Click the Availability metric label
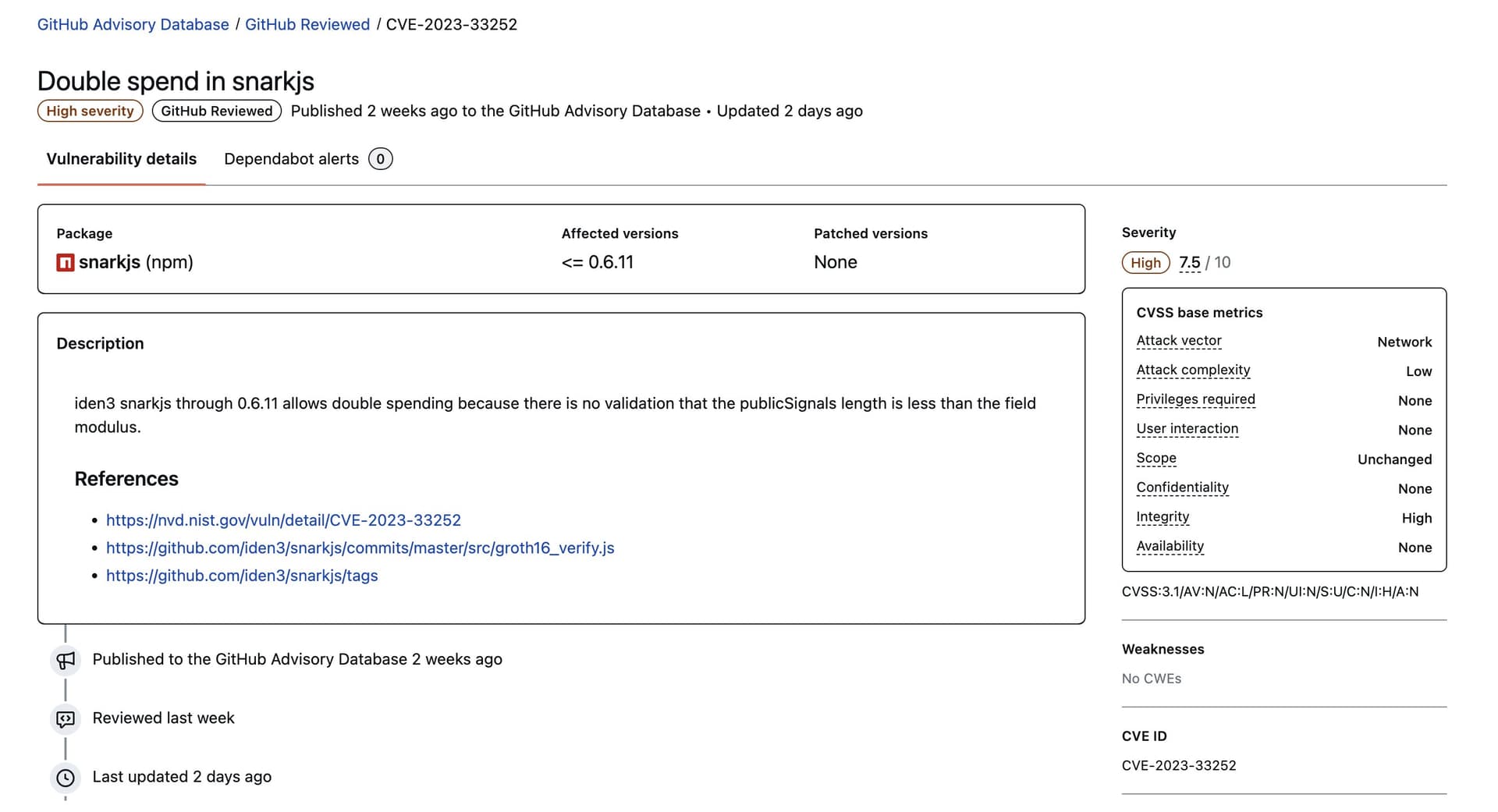The image size is (1498, 812). point(1170,546)
